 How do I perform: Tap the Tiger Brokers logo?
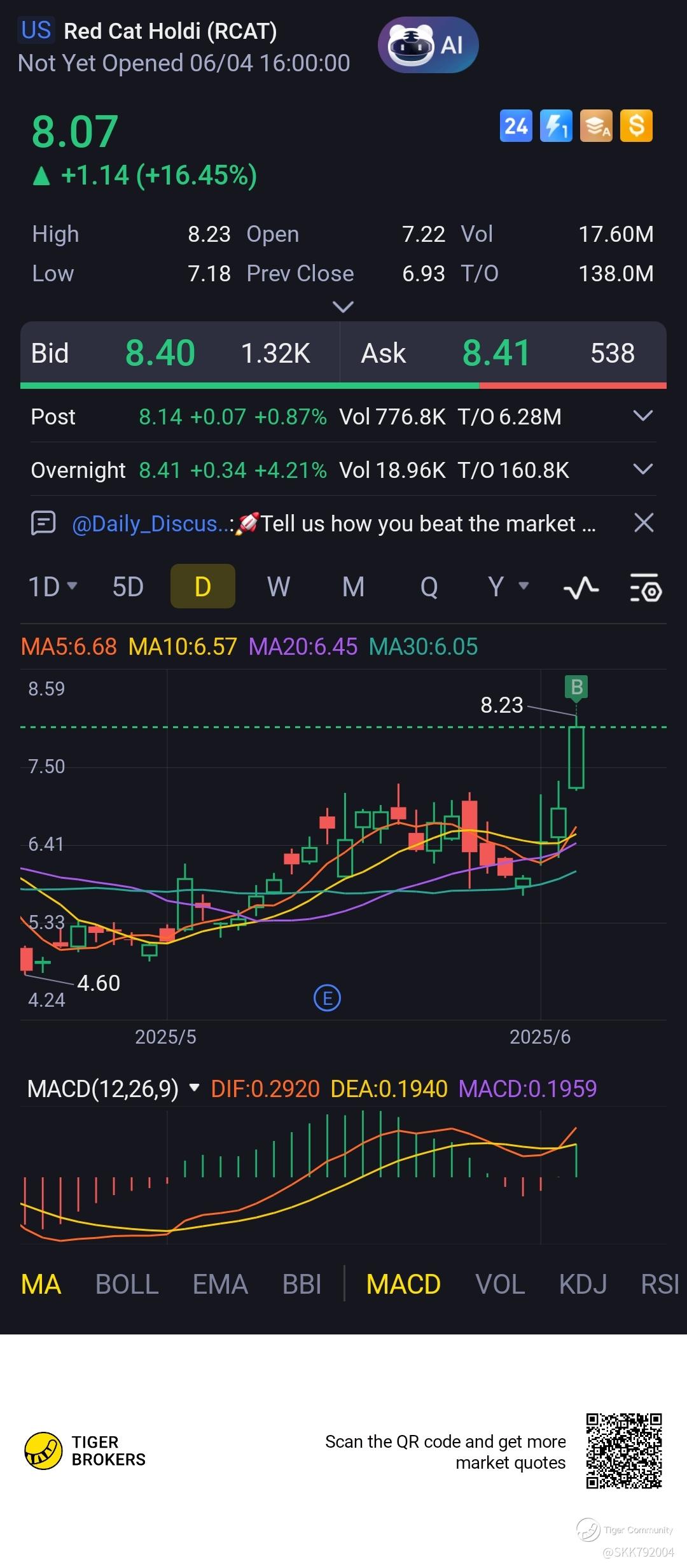85,1451
